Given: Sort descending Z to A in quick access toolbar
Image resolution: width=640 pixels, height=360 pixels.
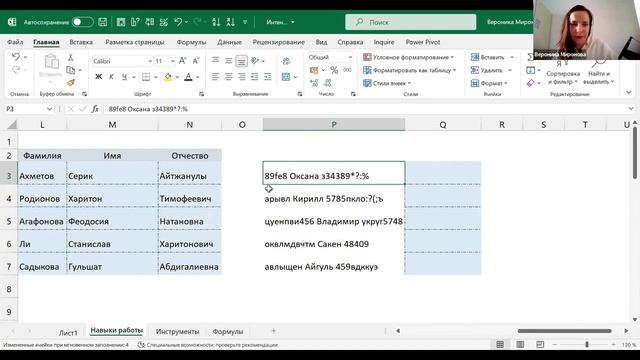Looking at the screenshot, I should [x=231, y=22].
